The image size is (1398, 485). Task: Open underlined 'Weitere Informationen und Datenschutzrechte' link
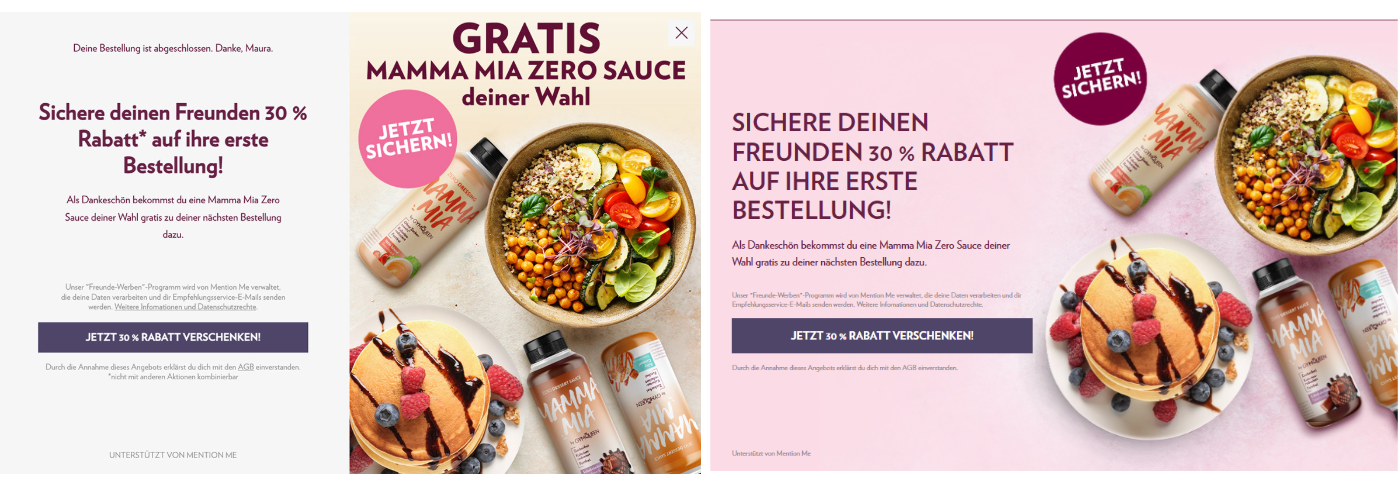pos(186,306)
